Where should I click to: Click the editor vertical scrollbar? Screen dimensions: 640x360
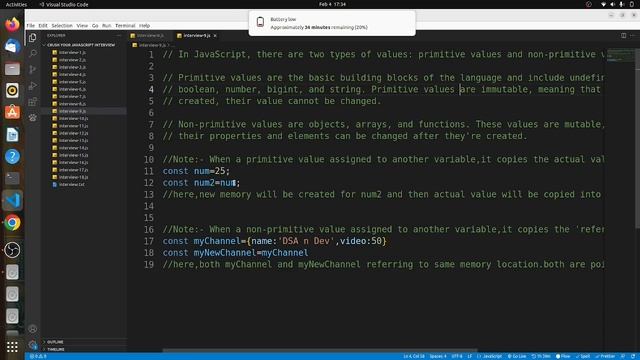point(637,139)
